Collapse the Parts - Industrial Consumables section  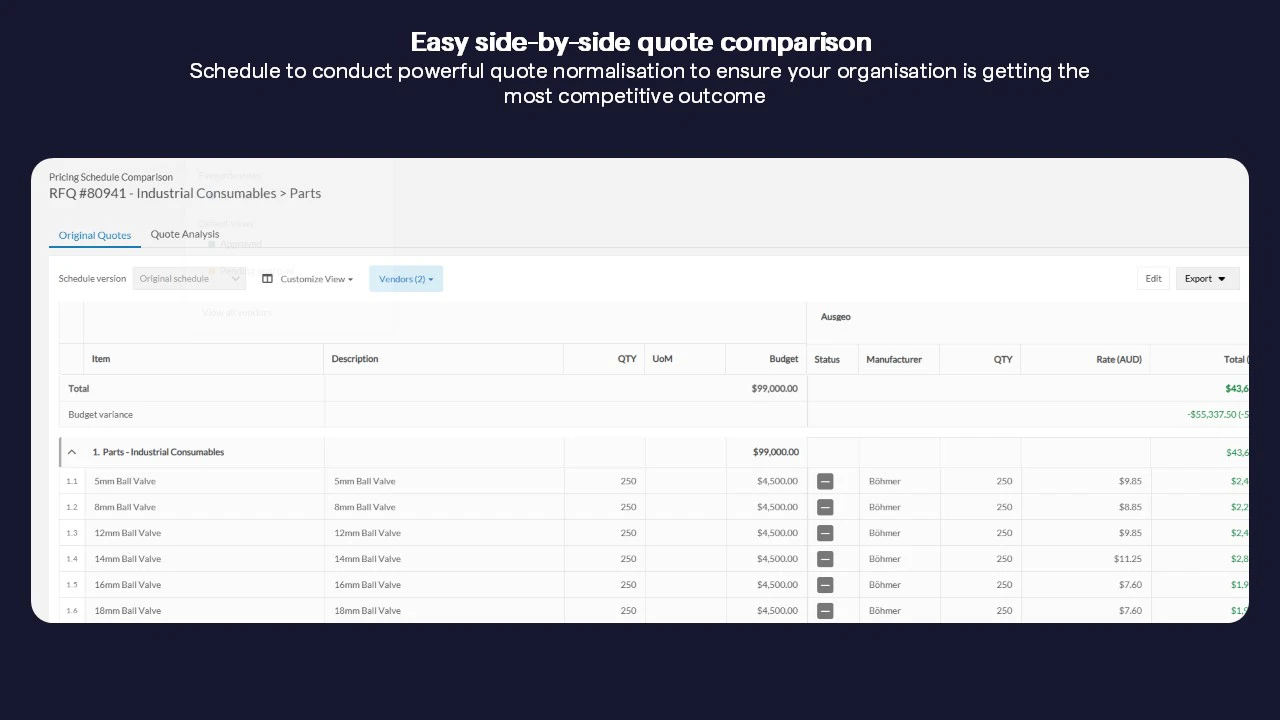pos(72,452)
